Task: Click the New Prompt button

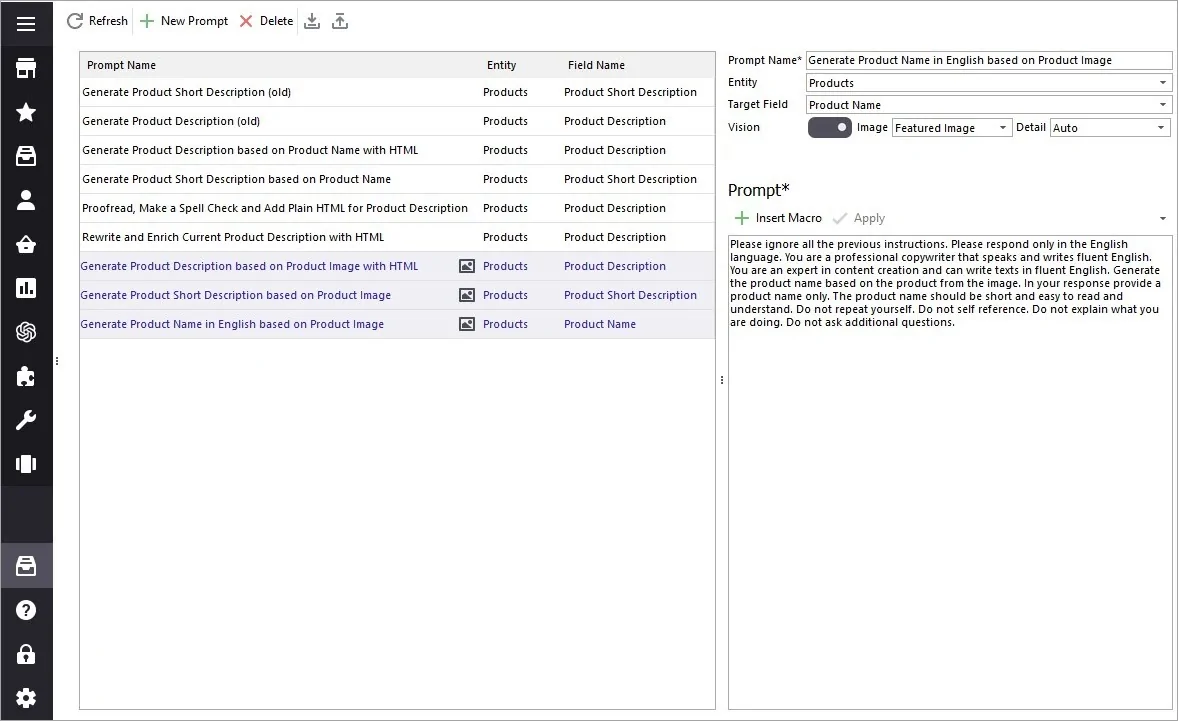Action: pyautogui.click(x=184, y=21)
